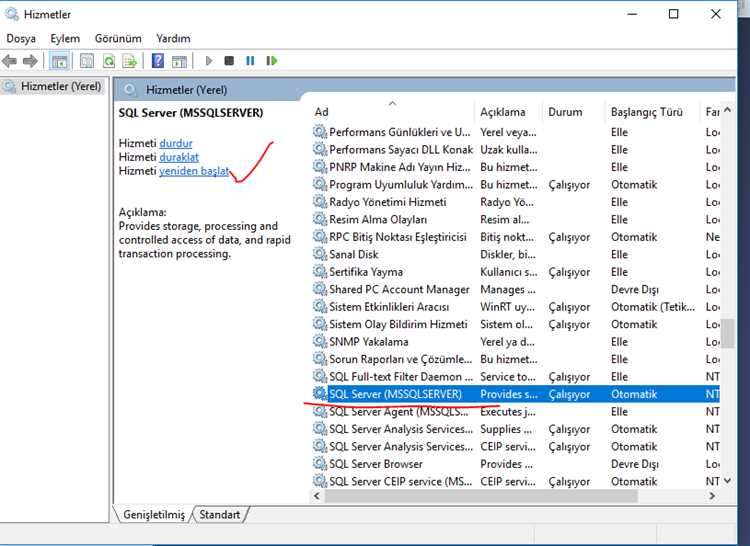Click the Restart Service icon
The width and height of the screenshot is (750, 546).
[x=272, y=61]
